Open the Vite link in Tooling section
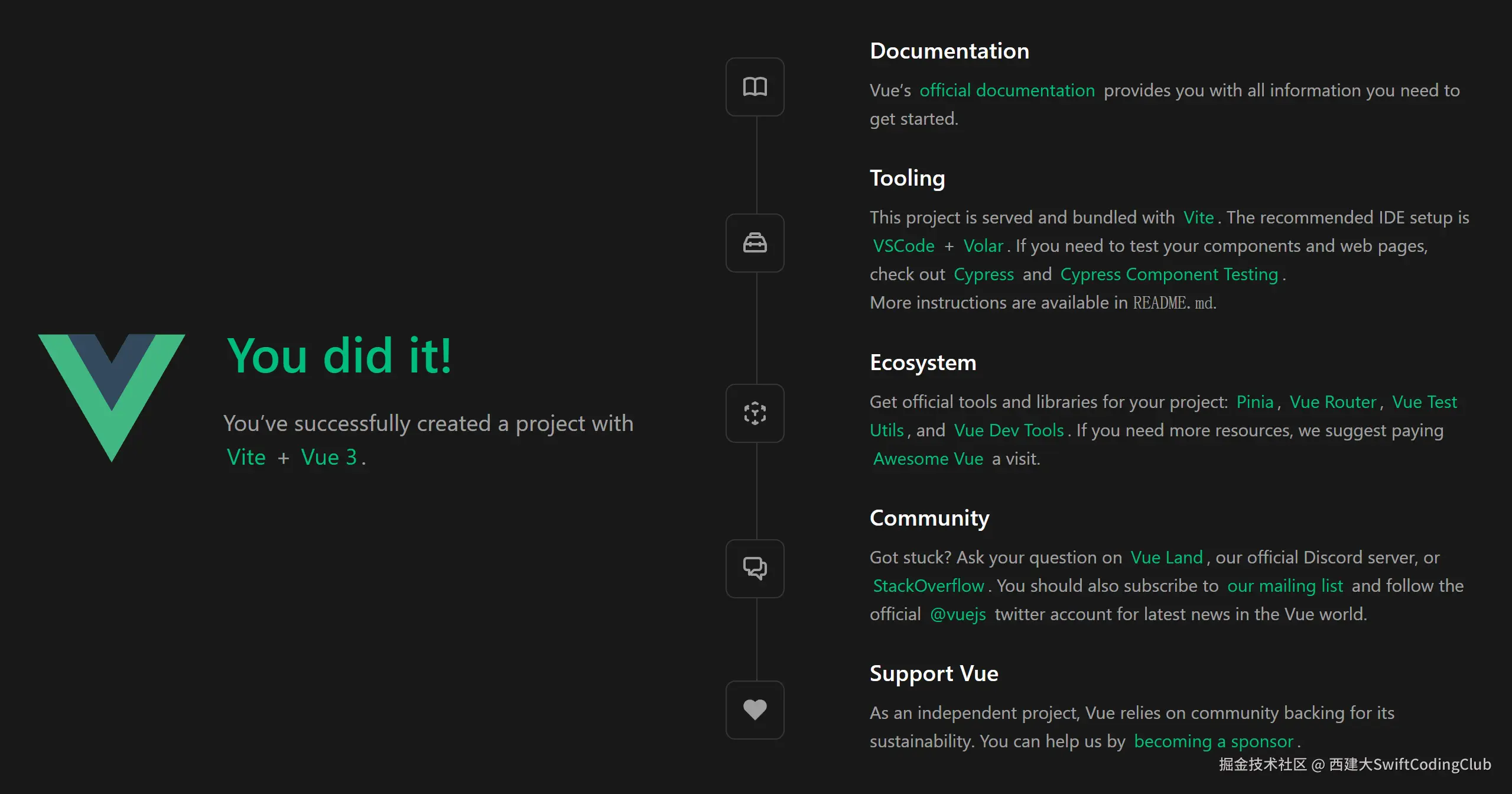 pyautogui.click(x=1198, y=218)
